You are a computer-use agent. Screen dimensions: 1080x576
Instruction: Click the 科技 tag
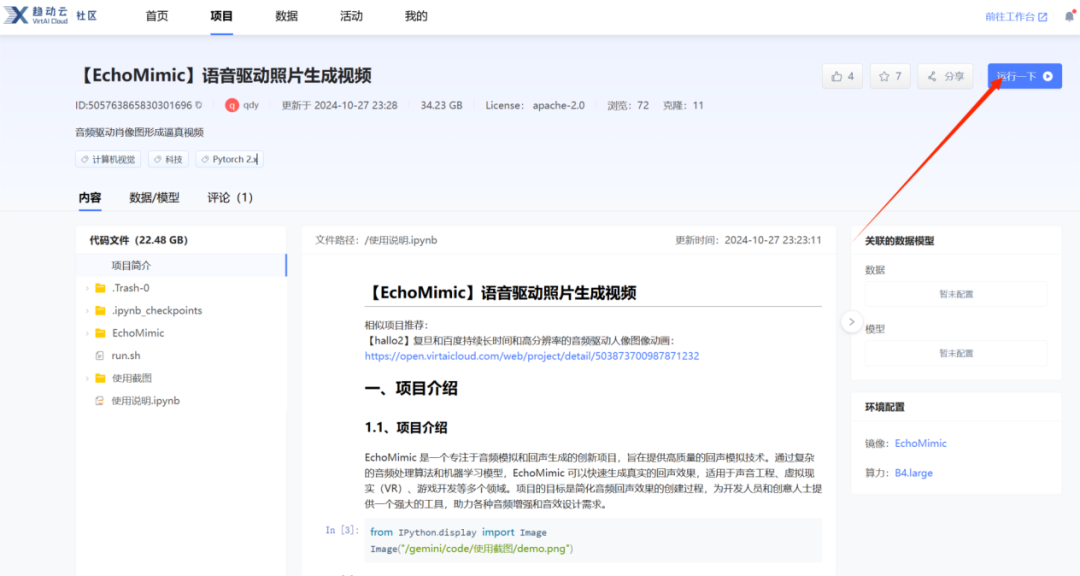[x=168, y=159]
